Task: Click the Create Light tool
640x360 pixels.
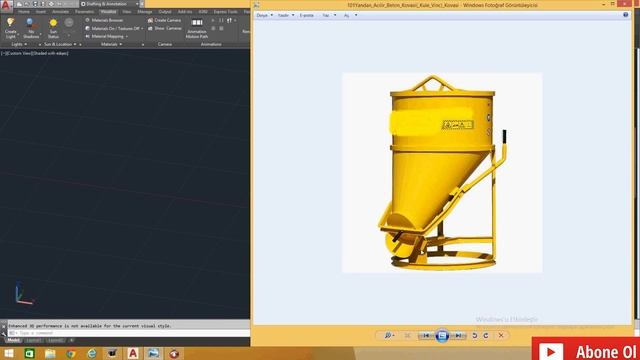Action: (x=11, y=28)
